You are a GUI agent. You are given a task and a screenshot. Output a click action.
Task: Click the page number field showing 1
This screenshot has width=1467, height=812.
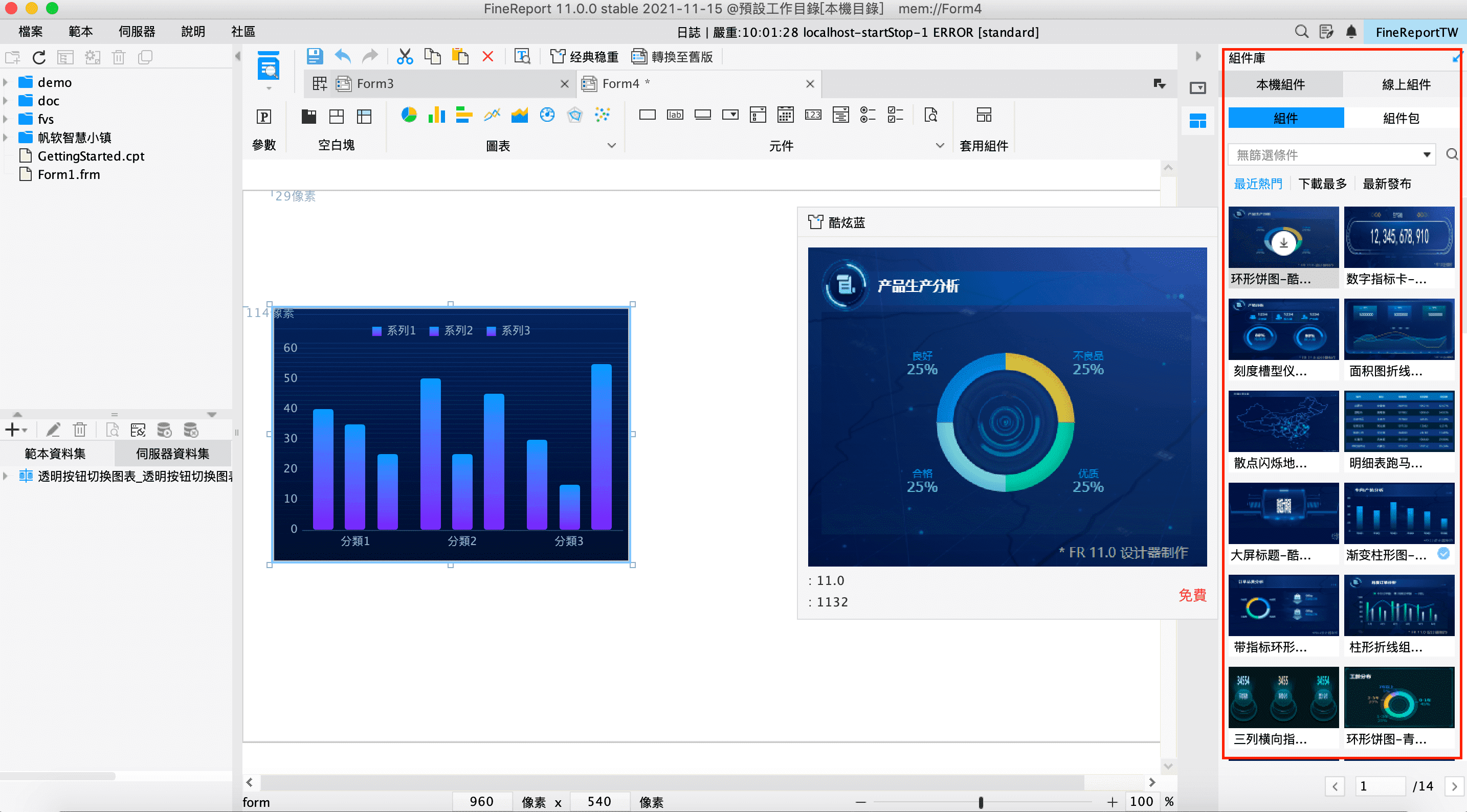1380,786
